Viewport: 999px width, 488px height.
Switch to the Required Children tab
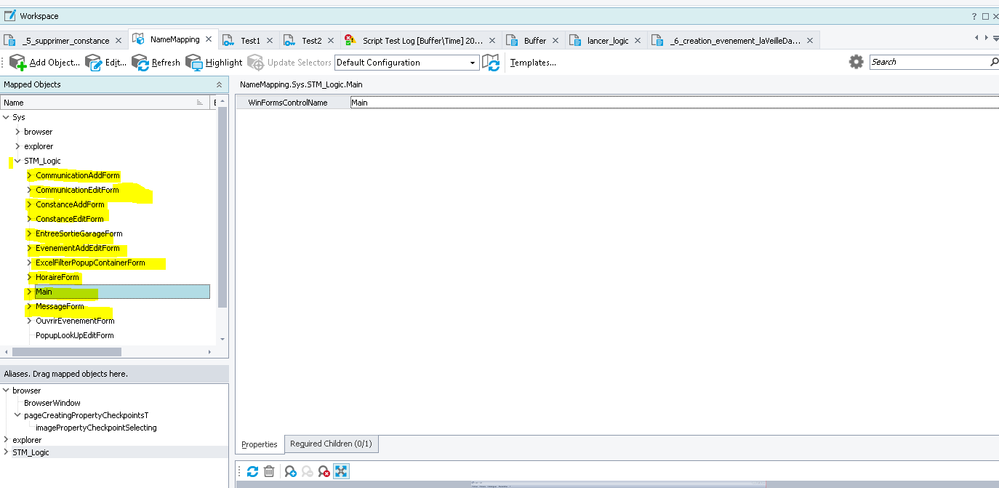coord(331,444)
